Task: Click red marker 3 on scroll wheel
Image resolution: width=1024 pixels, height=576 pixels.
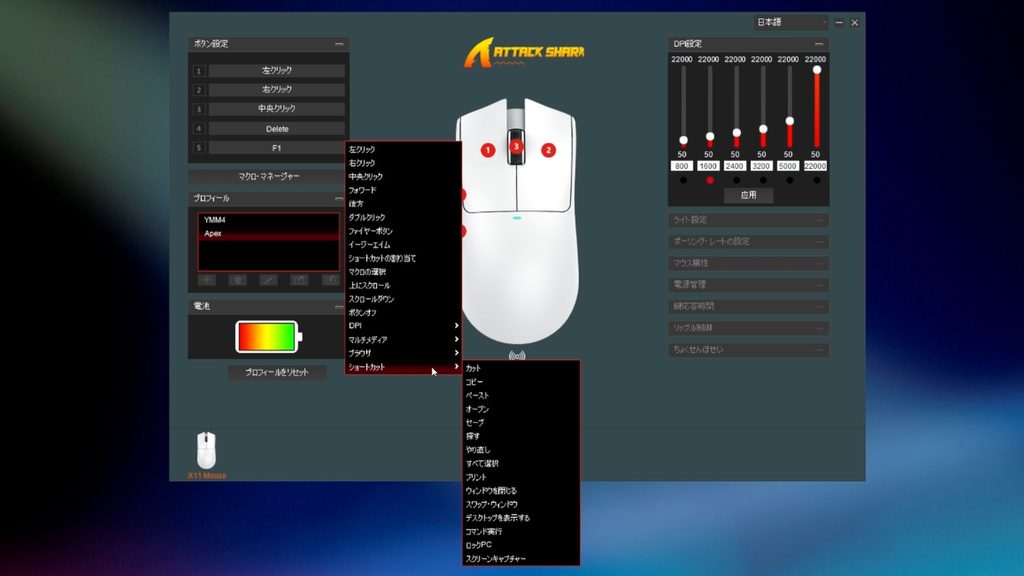Action: coord(516,146)
